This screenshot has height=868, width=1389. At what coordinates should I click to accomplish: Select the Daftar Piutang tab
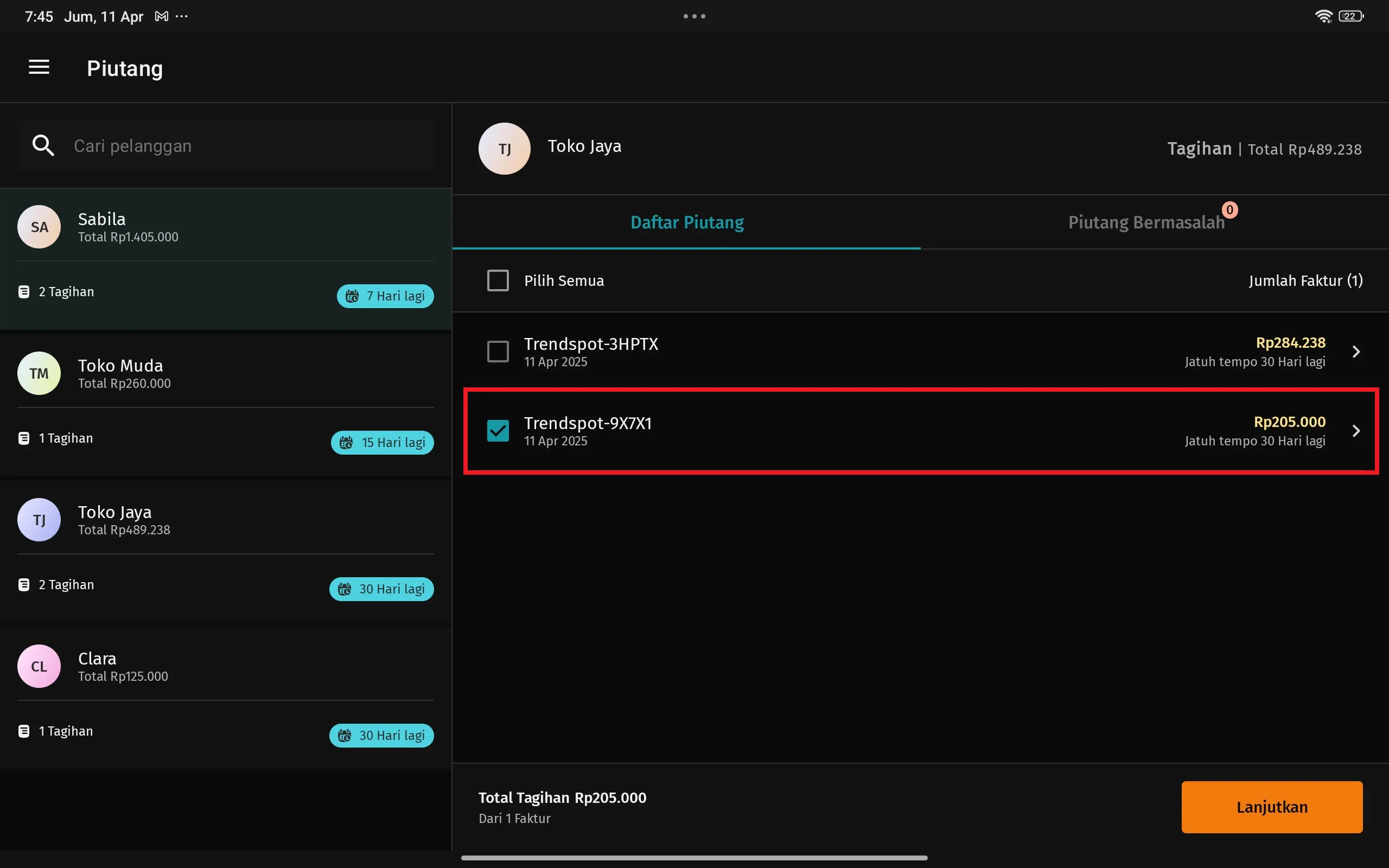coord(686,222)
